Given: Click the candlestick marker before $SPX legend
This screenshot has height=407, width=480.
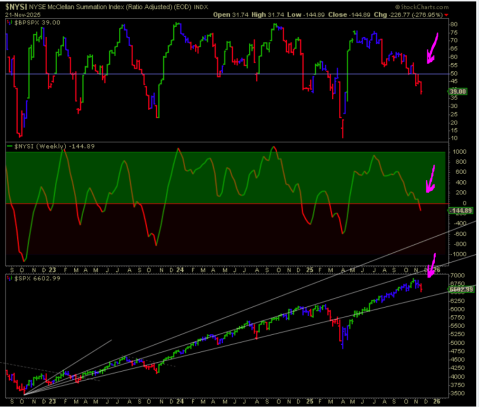Looking at the screenshot, I should click(x=10, y=278).
